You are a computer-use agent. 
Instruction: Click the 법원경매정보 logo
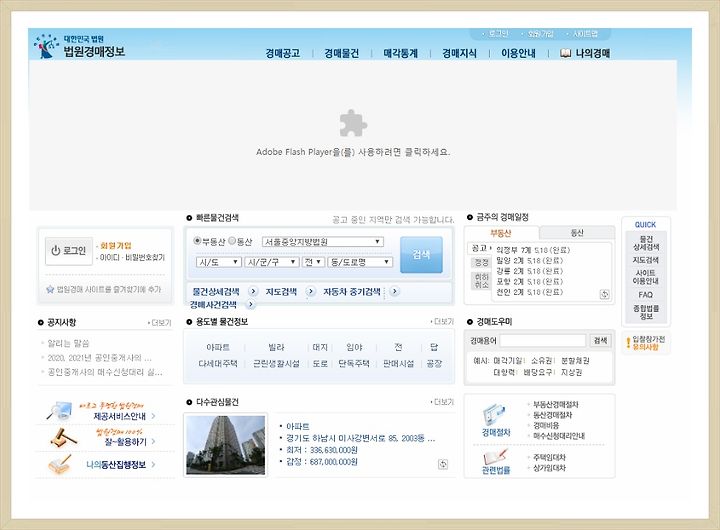(x=79, y=46)
